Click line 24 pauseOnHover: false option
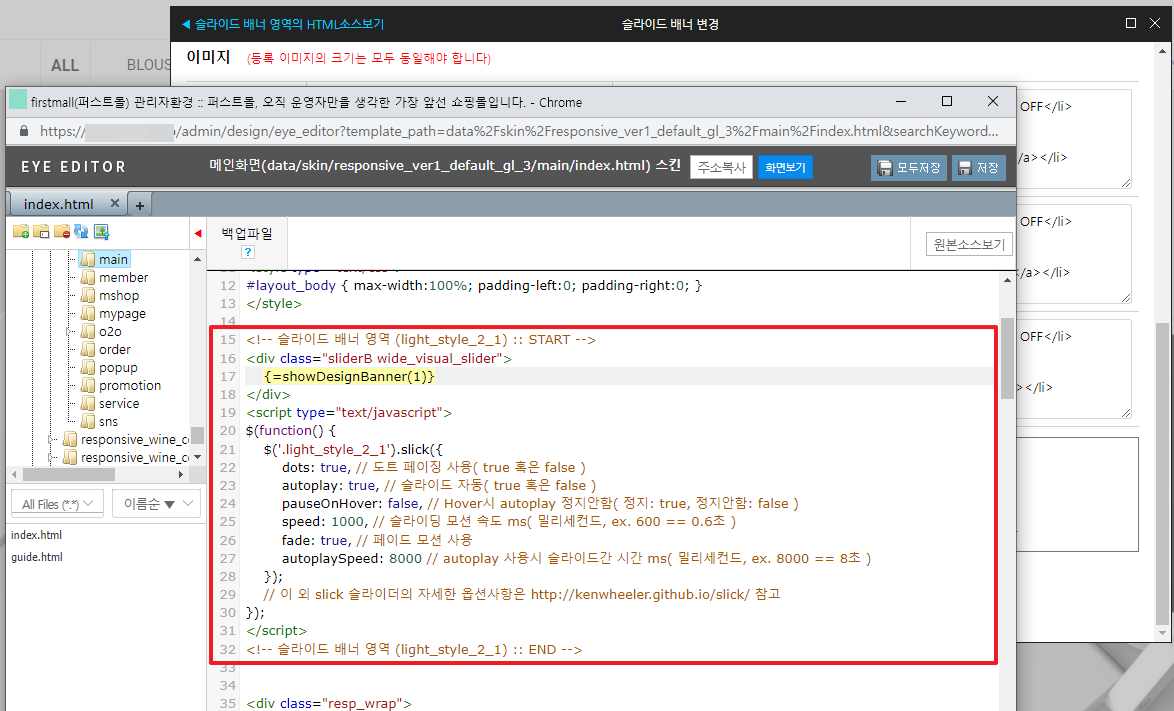This screenshot has height=711, width=1174. click(x=352, y=504)
